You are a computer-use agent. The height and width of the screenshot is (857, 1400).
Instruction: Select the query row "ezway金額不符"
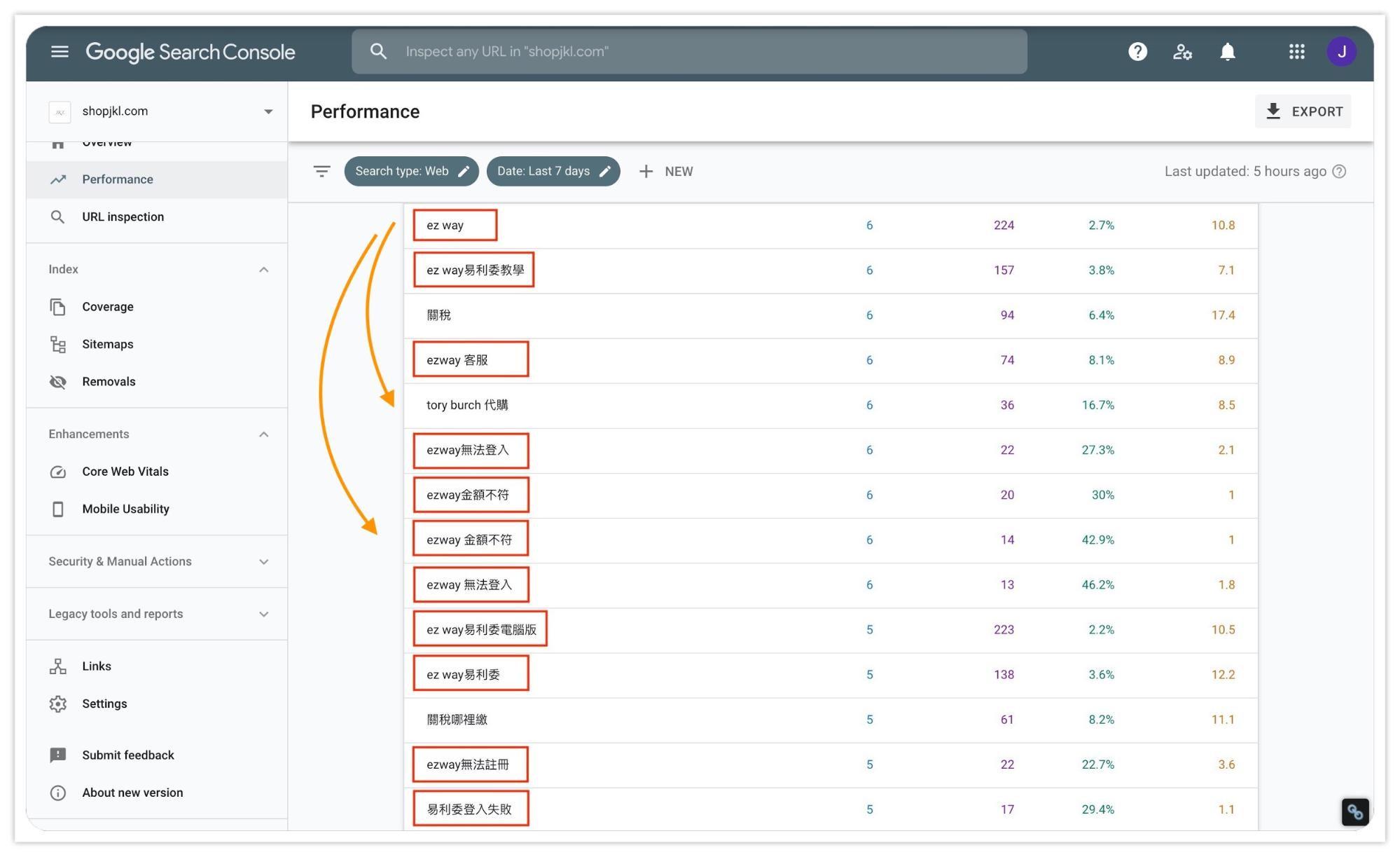tap(831, 495)
